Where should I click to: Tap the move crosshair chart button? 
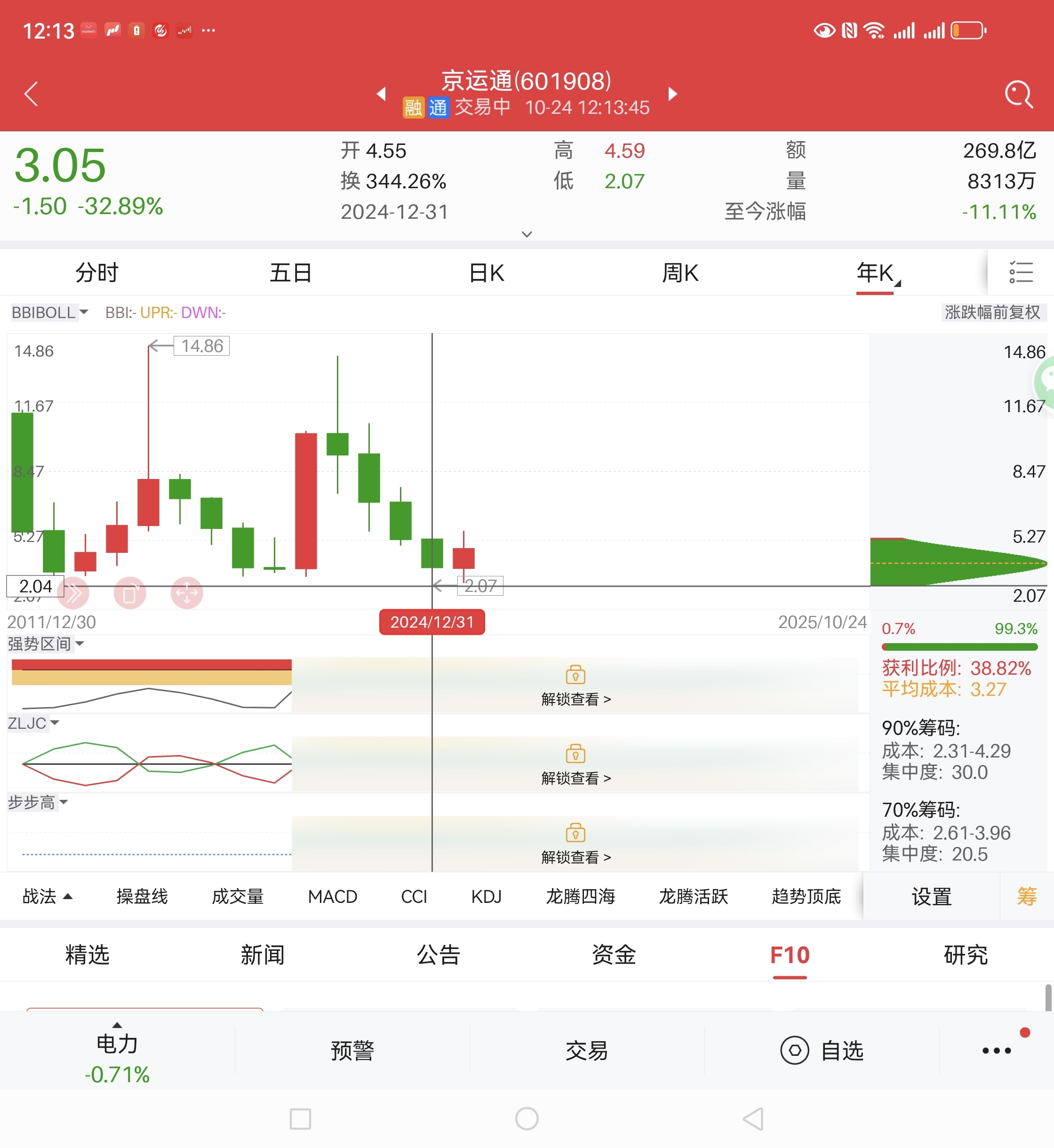click(x=187, y=593)
